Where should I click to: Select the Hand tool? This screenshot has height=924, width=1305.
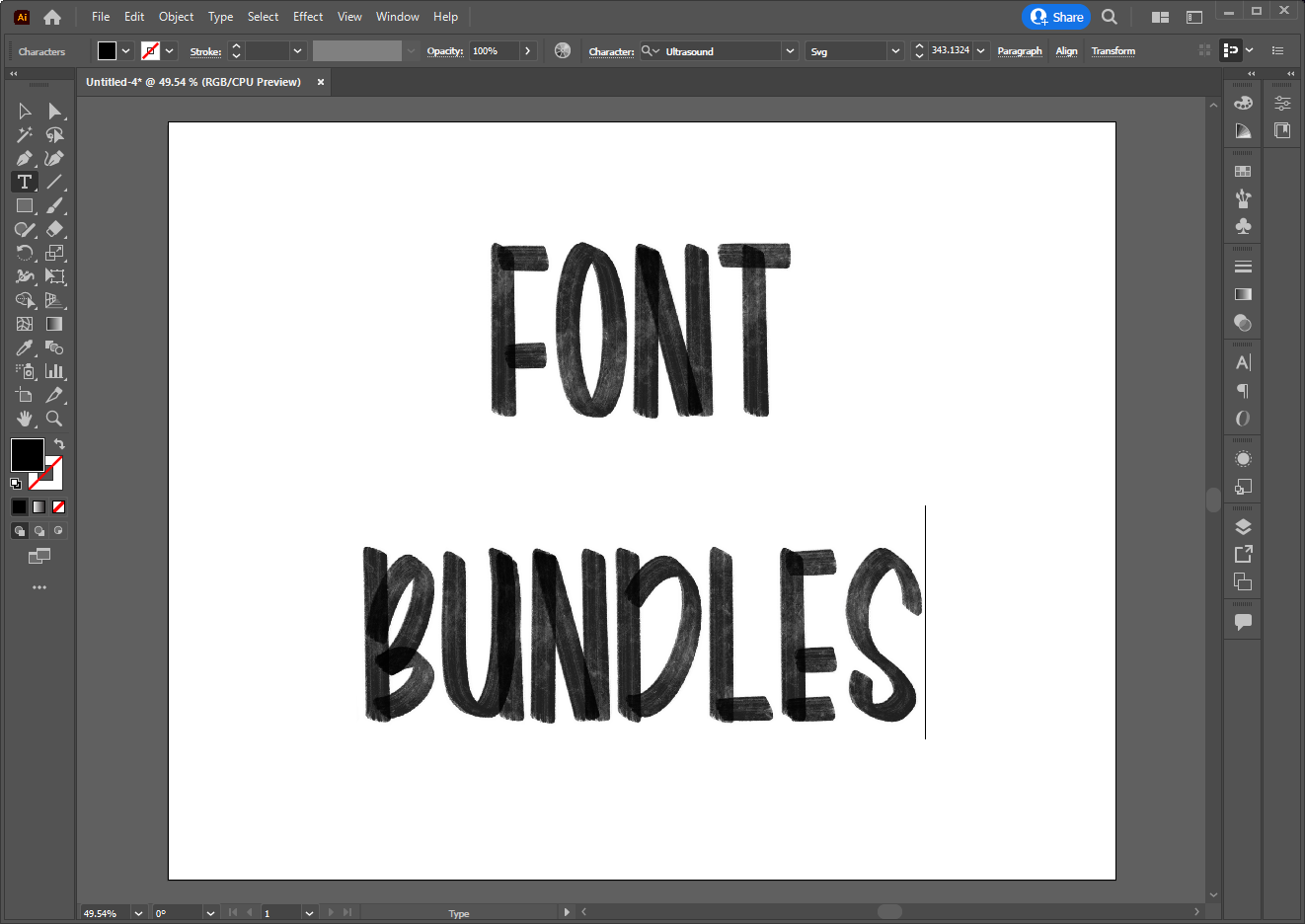(25, 419)
